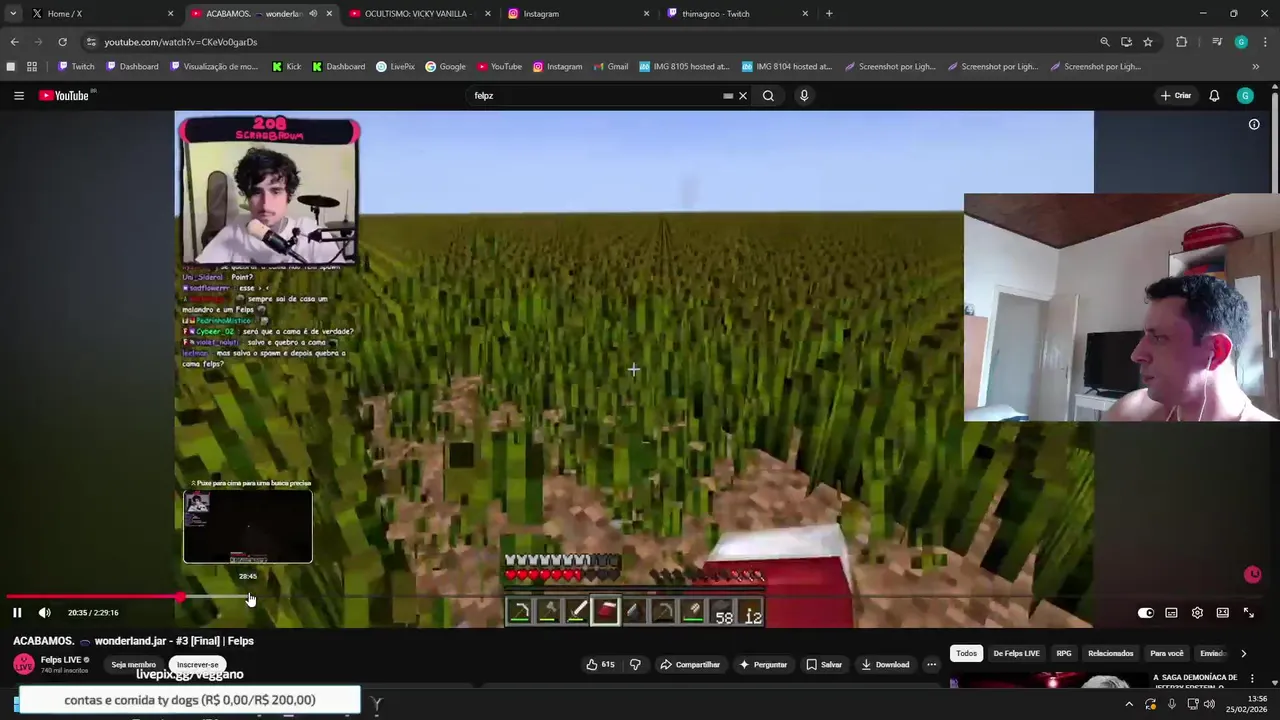
Task: Open the page zoom magnifier in address bar
Action: click(x=1104, y=42)
